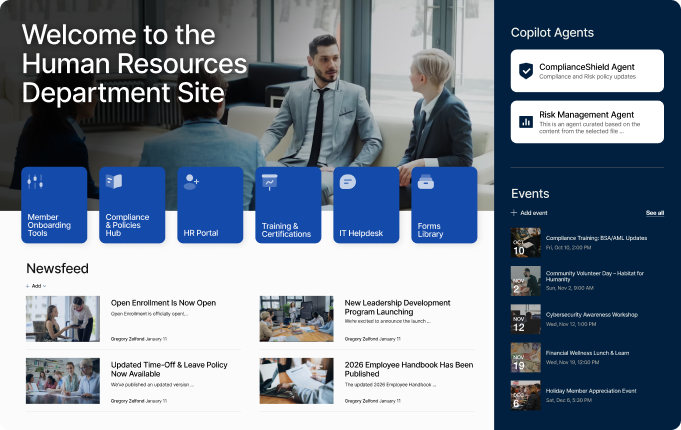Expand the Add dropdown under Newsfeed
This screenshot has height=430, width=681.
click(x=36, y=286)
